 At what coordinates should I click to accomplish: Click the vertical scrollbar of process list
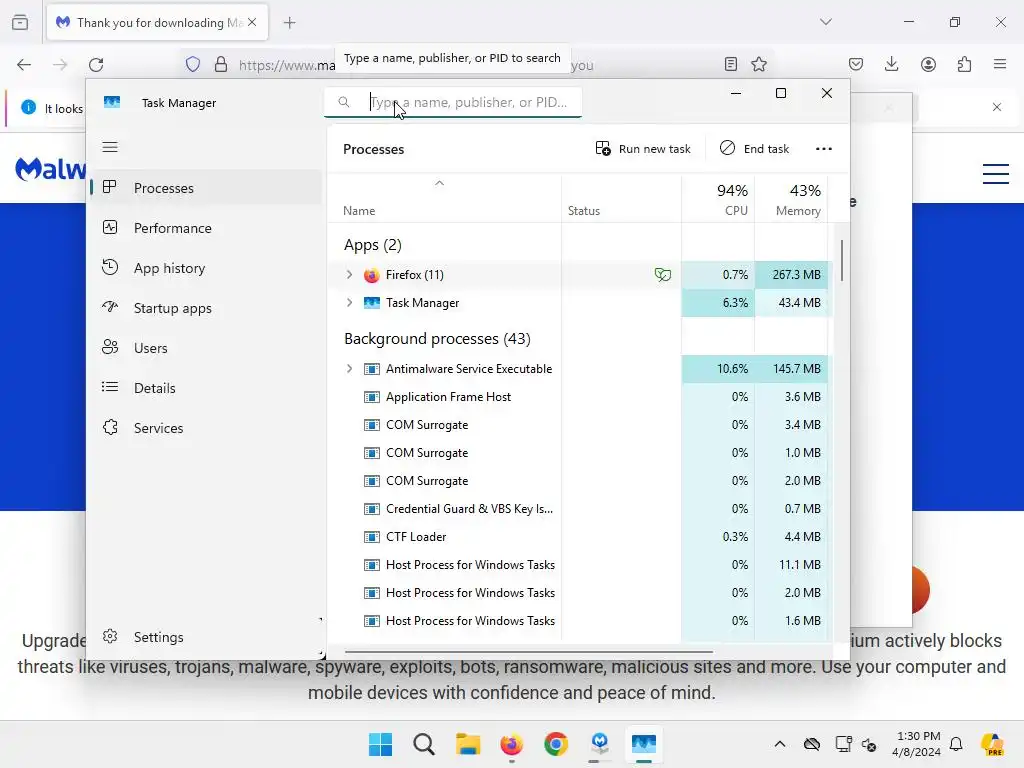[x=842, y=261]
